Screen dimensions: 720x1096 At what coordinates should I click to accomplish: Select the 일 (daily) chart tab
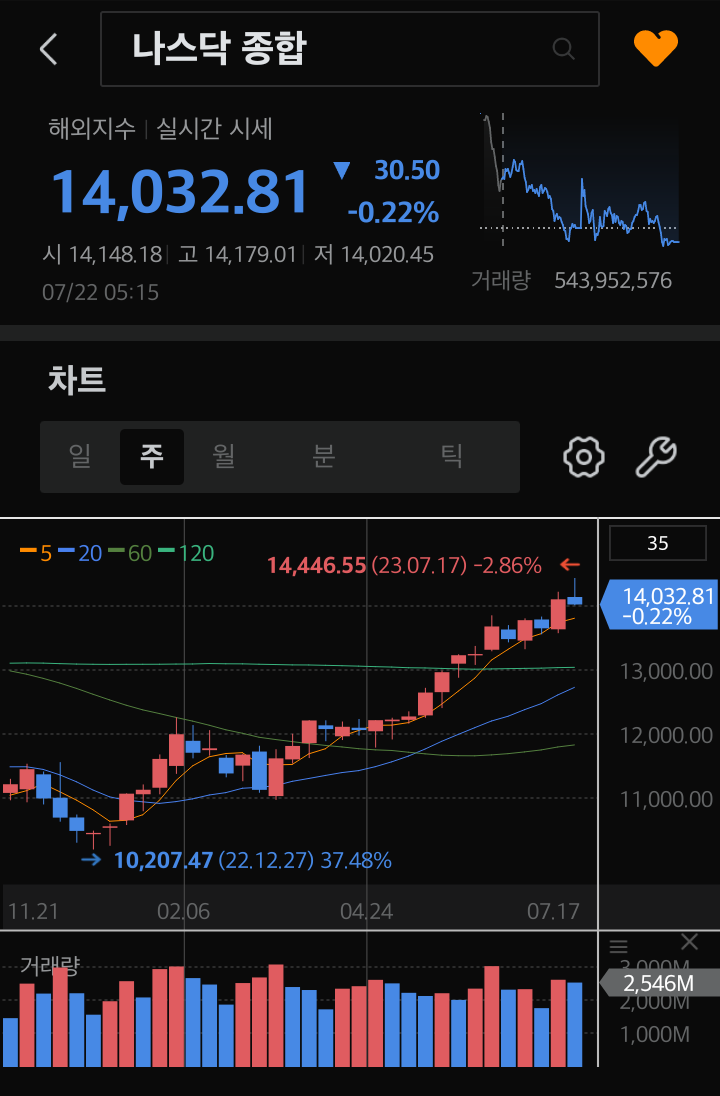[x=80, y=456]
